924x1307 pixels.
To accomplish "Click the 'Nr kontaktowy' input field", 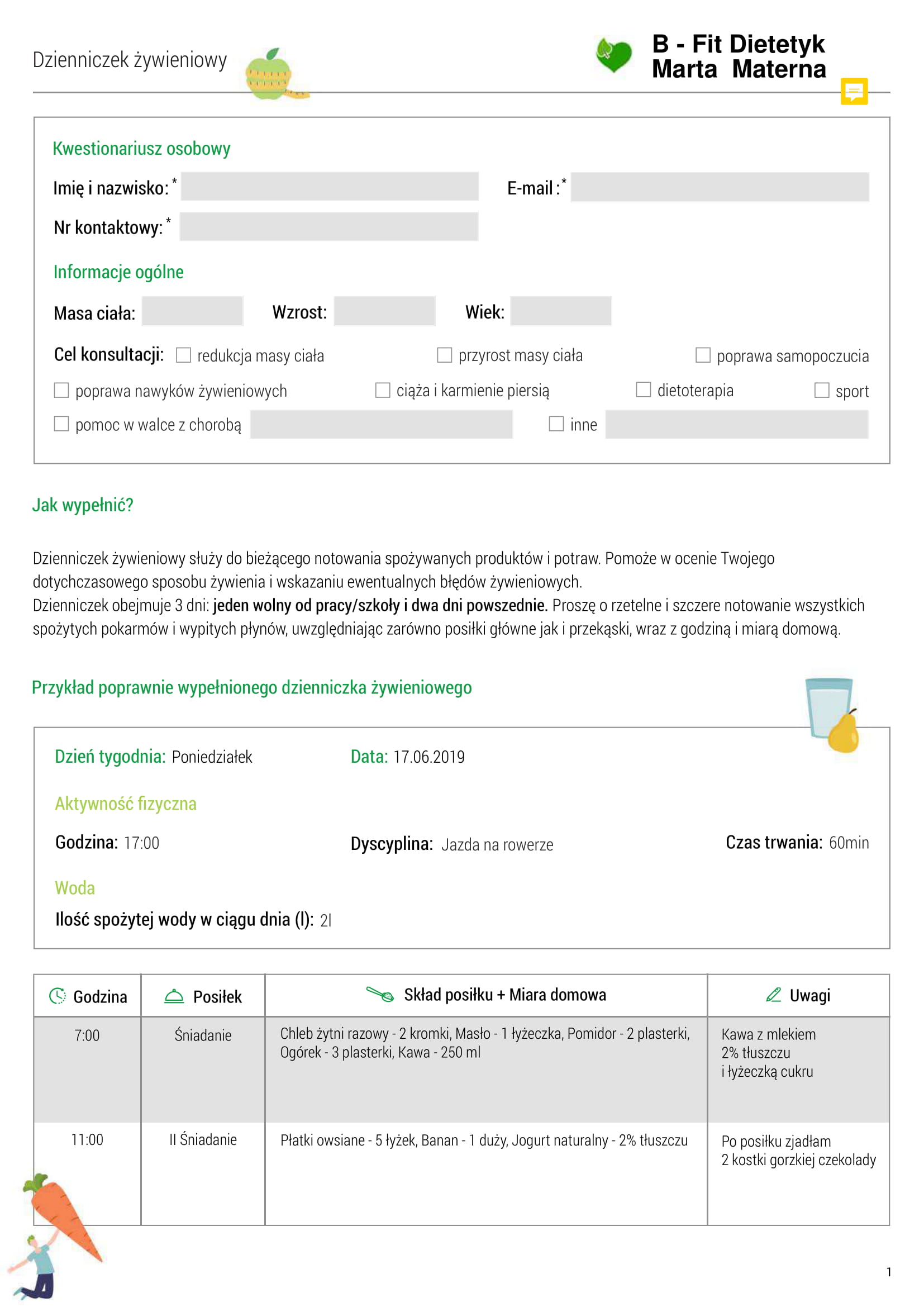I will 329,226.
